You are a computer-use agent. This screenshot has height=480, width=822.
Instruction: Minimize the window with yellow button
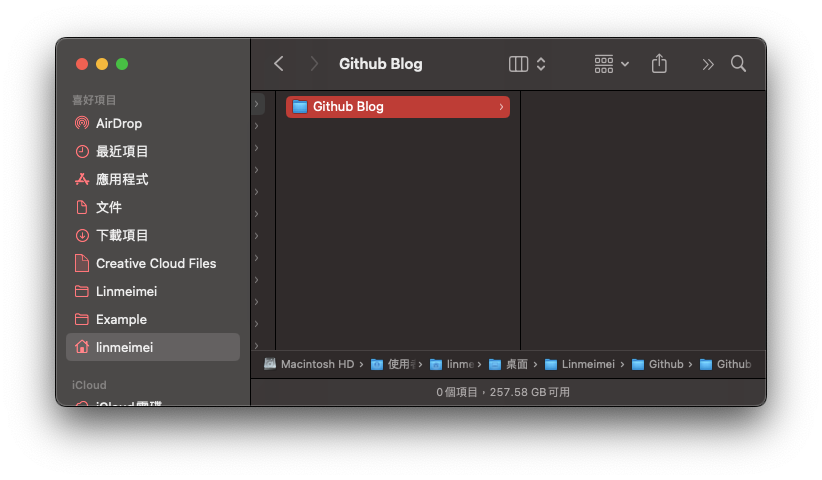coord(102,64)
